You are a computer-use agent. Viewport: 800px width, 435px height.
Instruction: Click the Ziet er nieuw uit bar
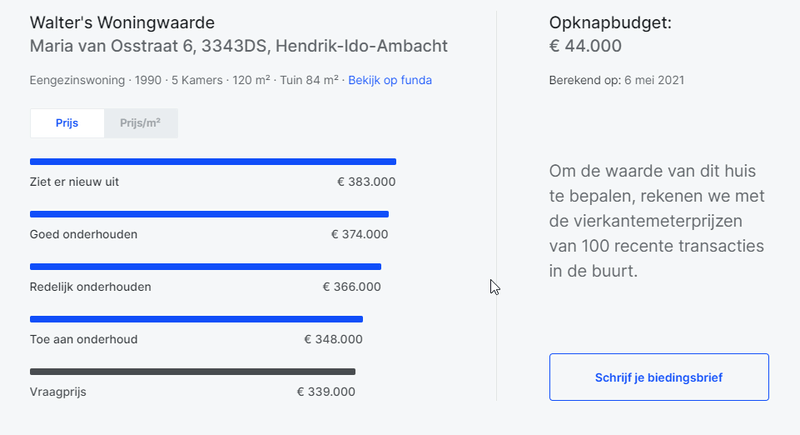[x=213, y=161]
